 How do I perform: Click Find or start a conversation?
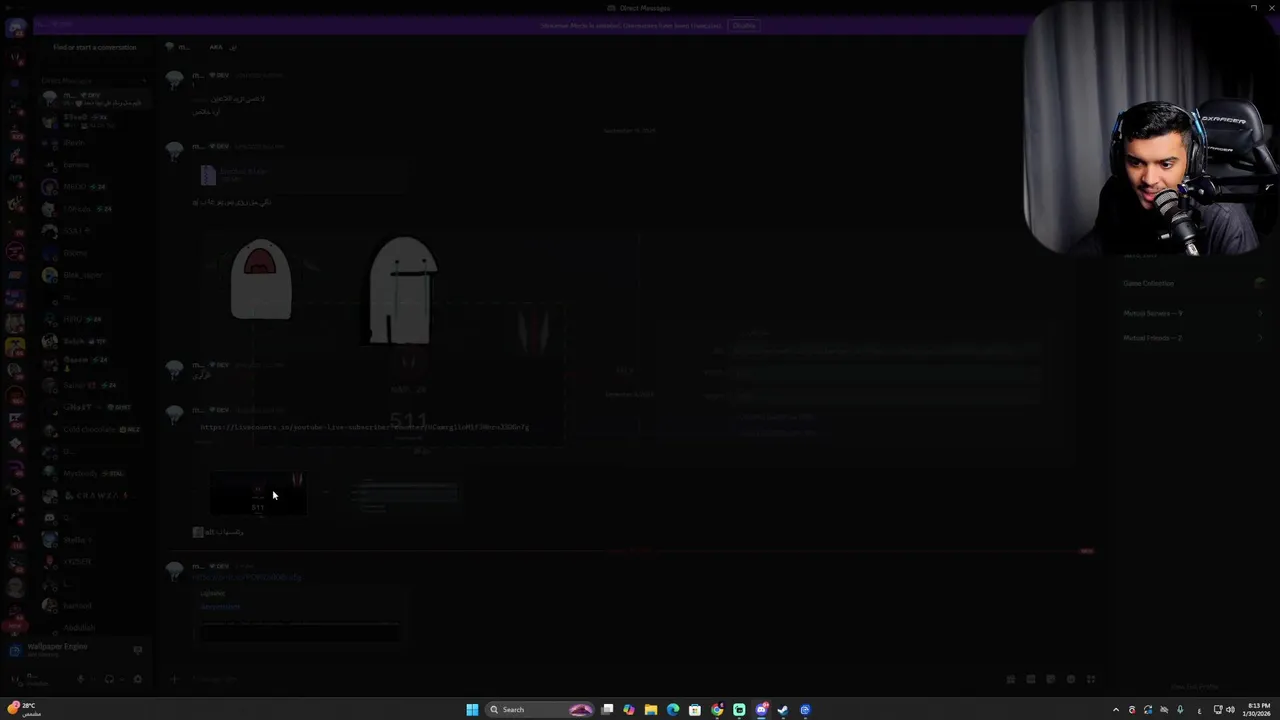(95, 47)
